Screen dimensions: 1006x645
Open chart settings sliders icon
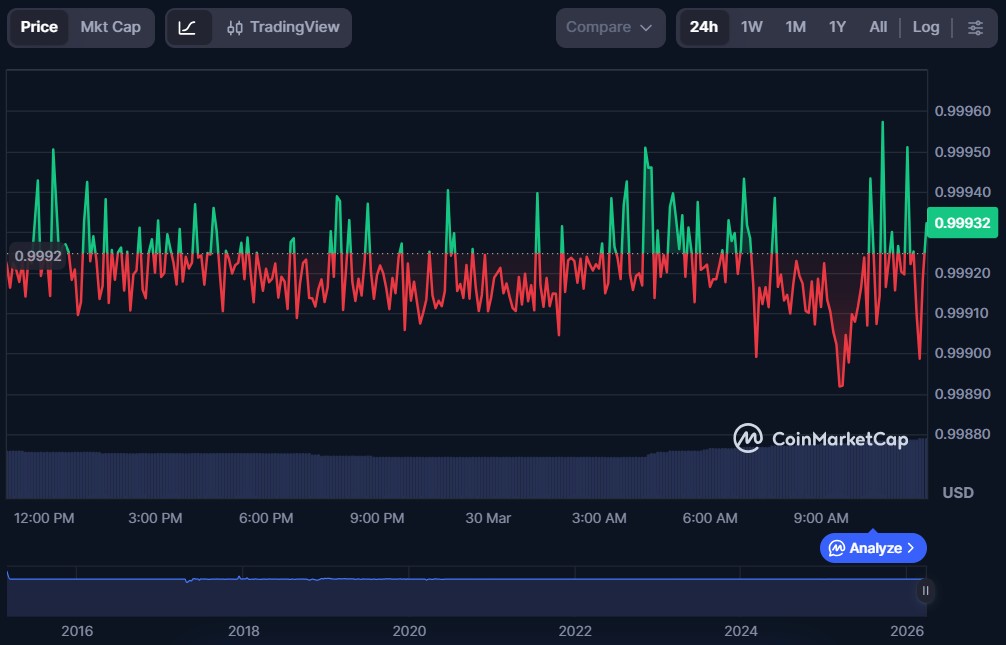[975, 27]
